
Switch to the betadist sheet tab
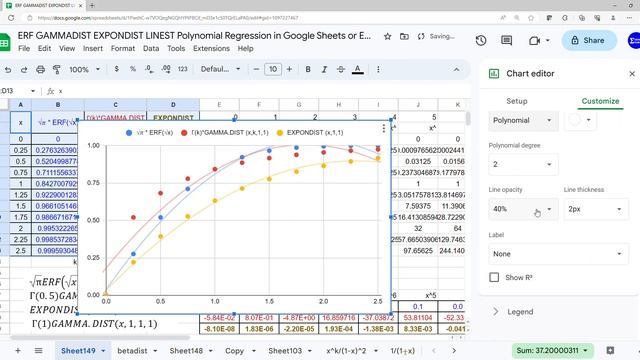[x=132, y=351]
